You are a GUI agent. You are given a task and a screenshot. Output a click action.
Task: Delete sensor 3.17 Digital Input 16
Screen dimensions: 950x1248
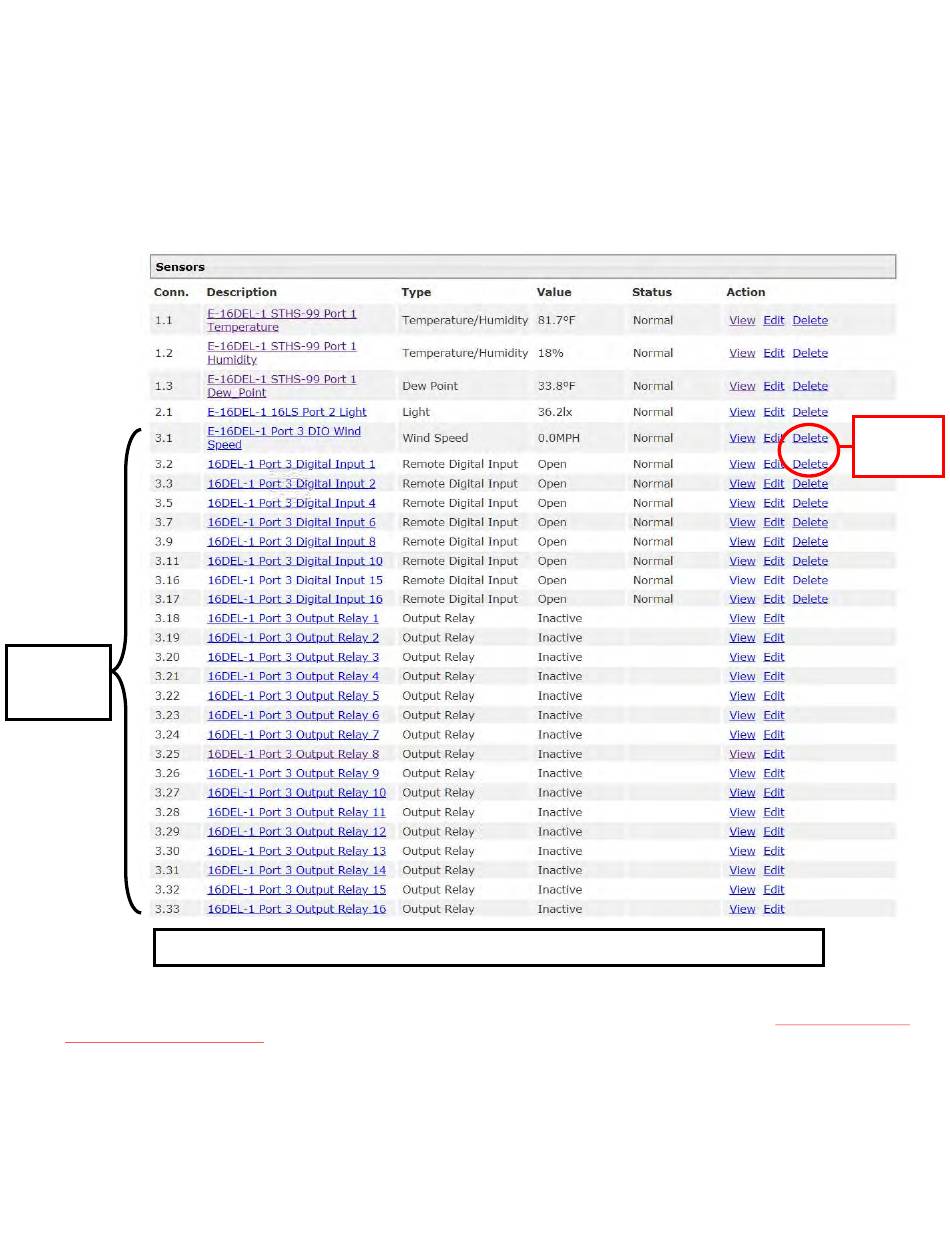point(810,599)
